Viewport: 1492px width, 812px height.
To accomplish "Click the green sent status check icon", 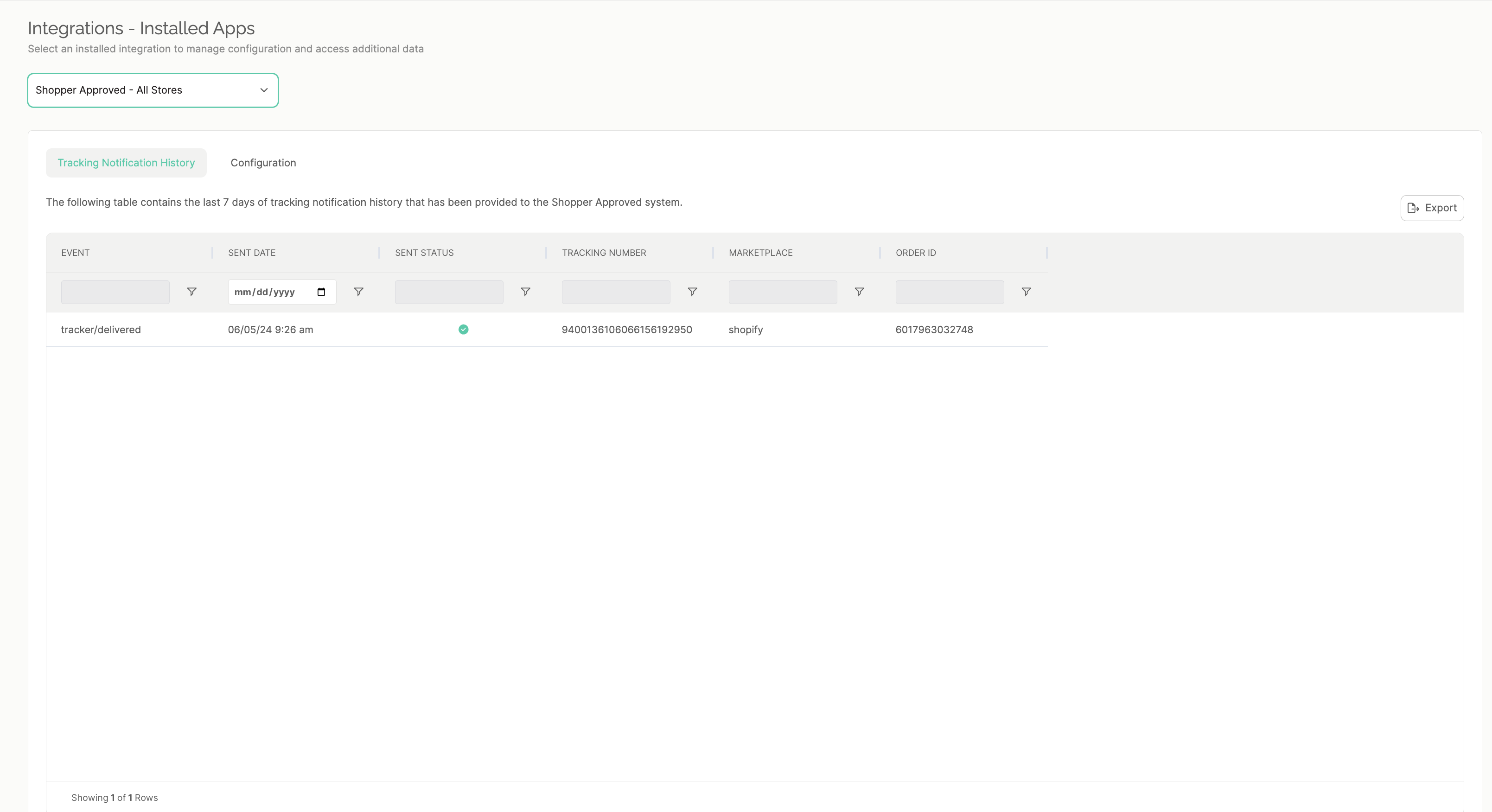I will pyautogui.click(x=463, y=330).
